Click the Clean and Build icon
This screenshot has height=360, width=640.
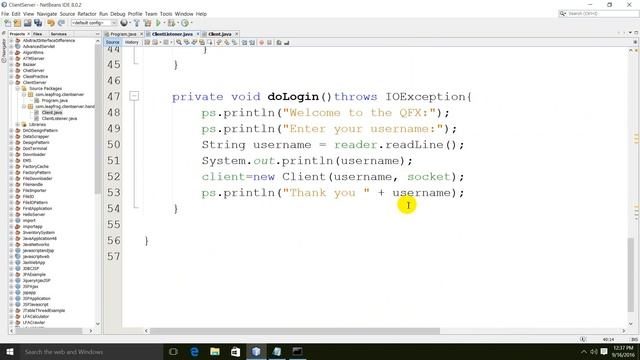147,23
